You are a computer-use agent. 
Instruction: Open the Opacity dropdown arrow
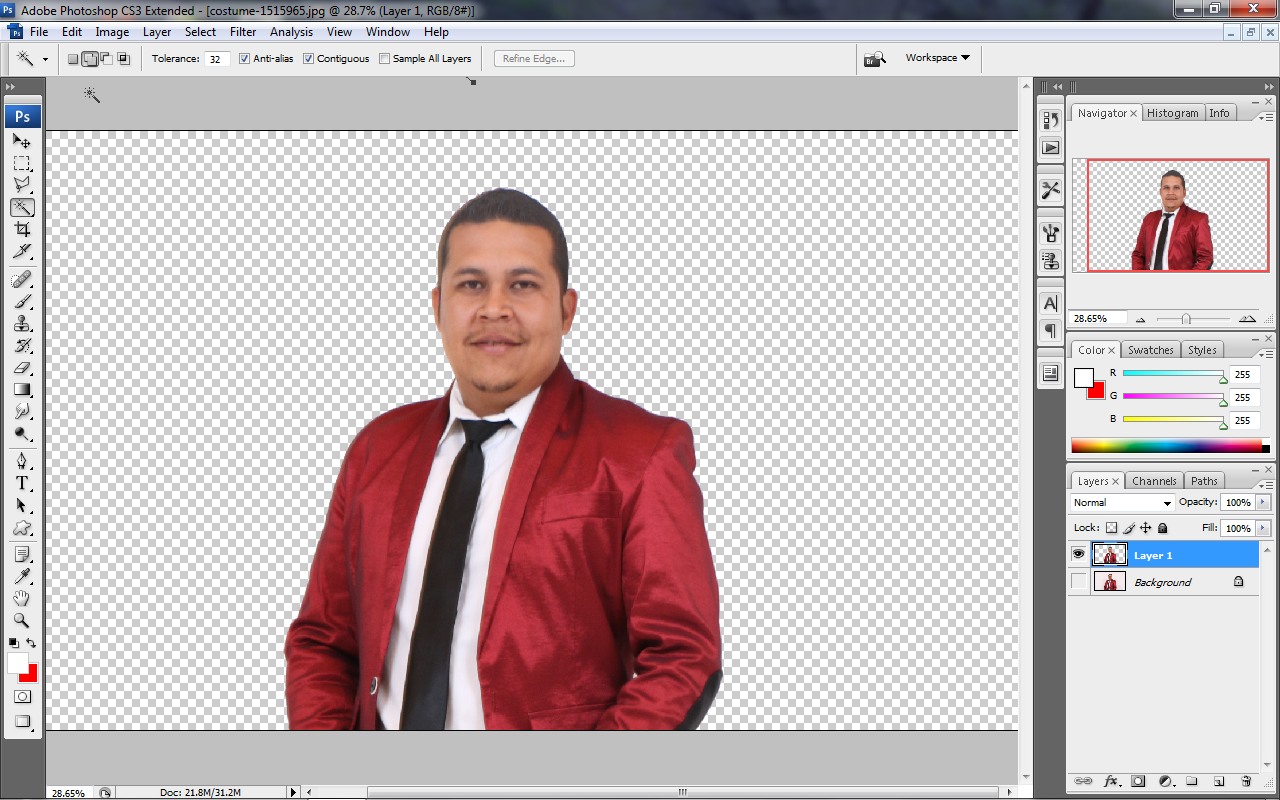coord(1263,502)
